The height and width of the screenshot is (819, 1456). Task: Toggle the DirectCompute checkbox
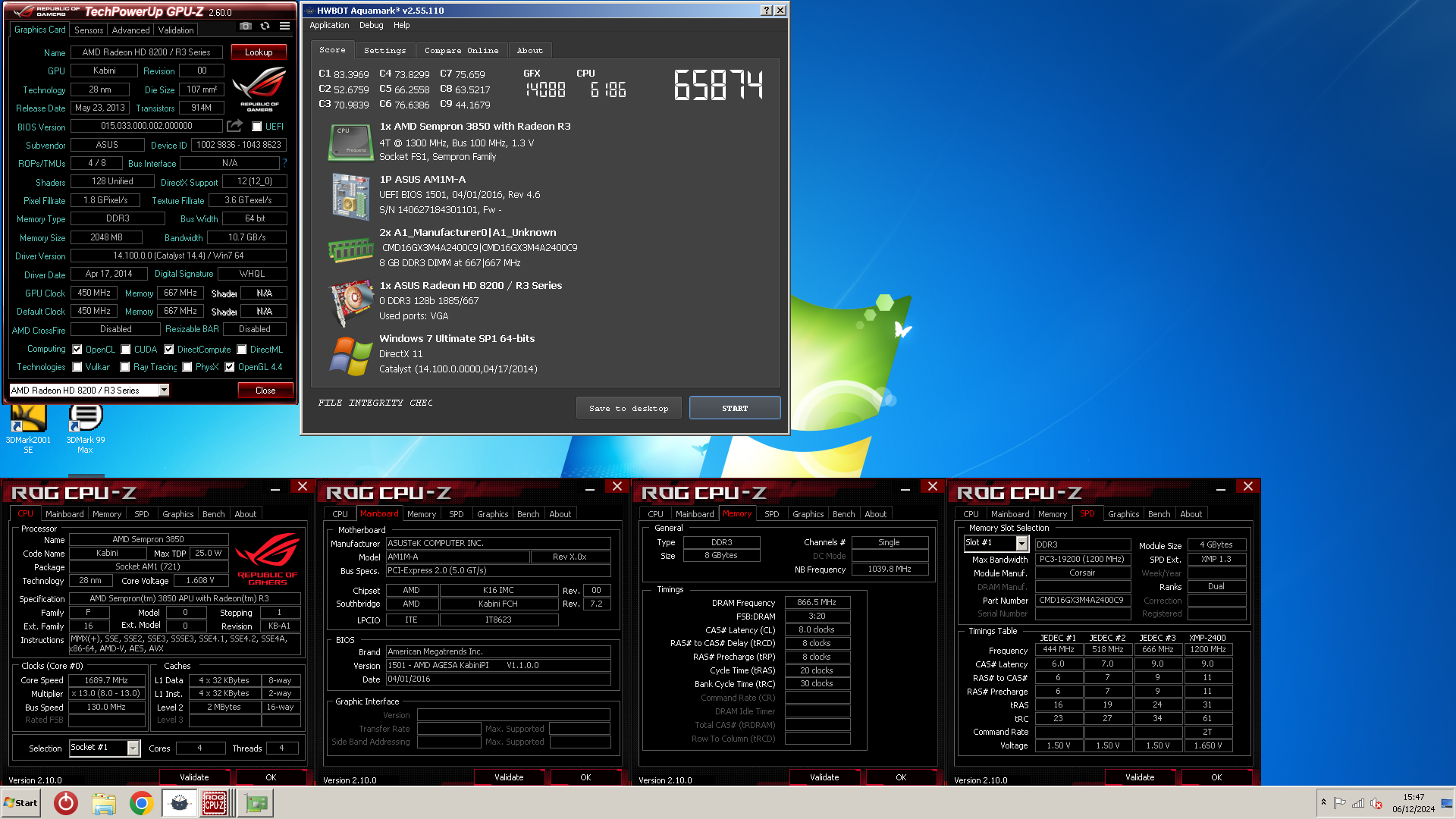point(169,350)
